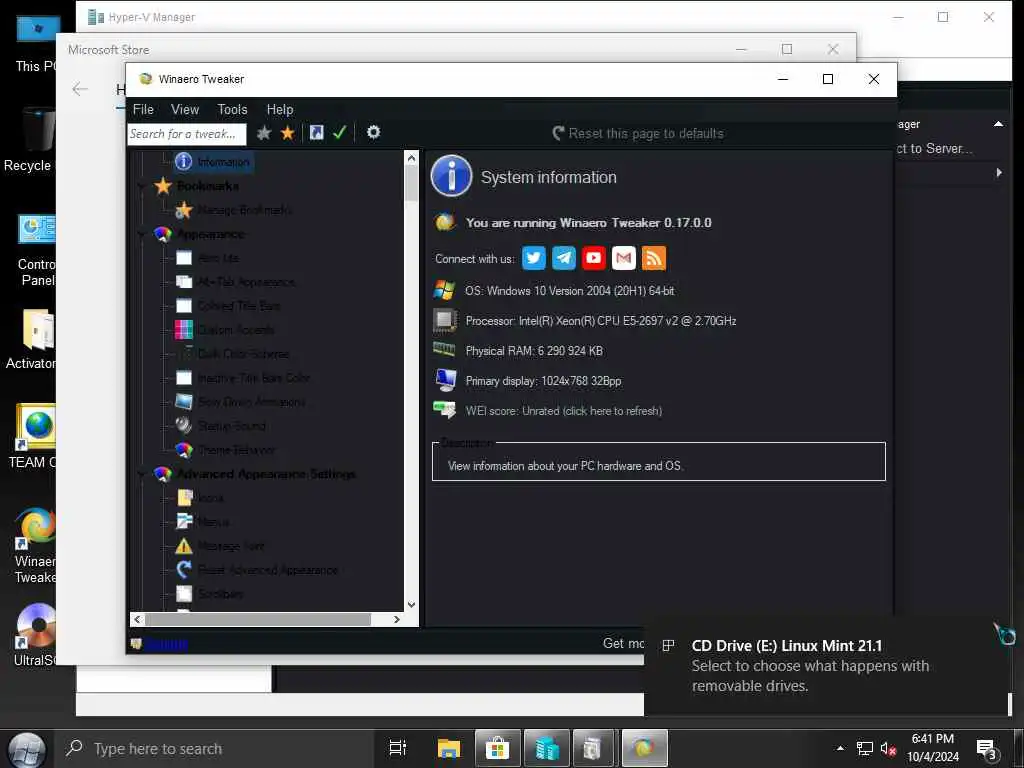This screenshot has height=768, width=1024.
Task: Open the RSS feed icon
Action: (654, 258)
